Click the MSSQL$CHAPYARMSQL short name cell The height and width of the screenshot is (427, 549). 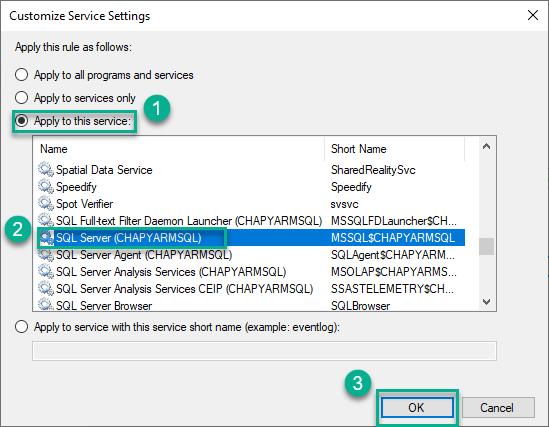point(393,238)
